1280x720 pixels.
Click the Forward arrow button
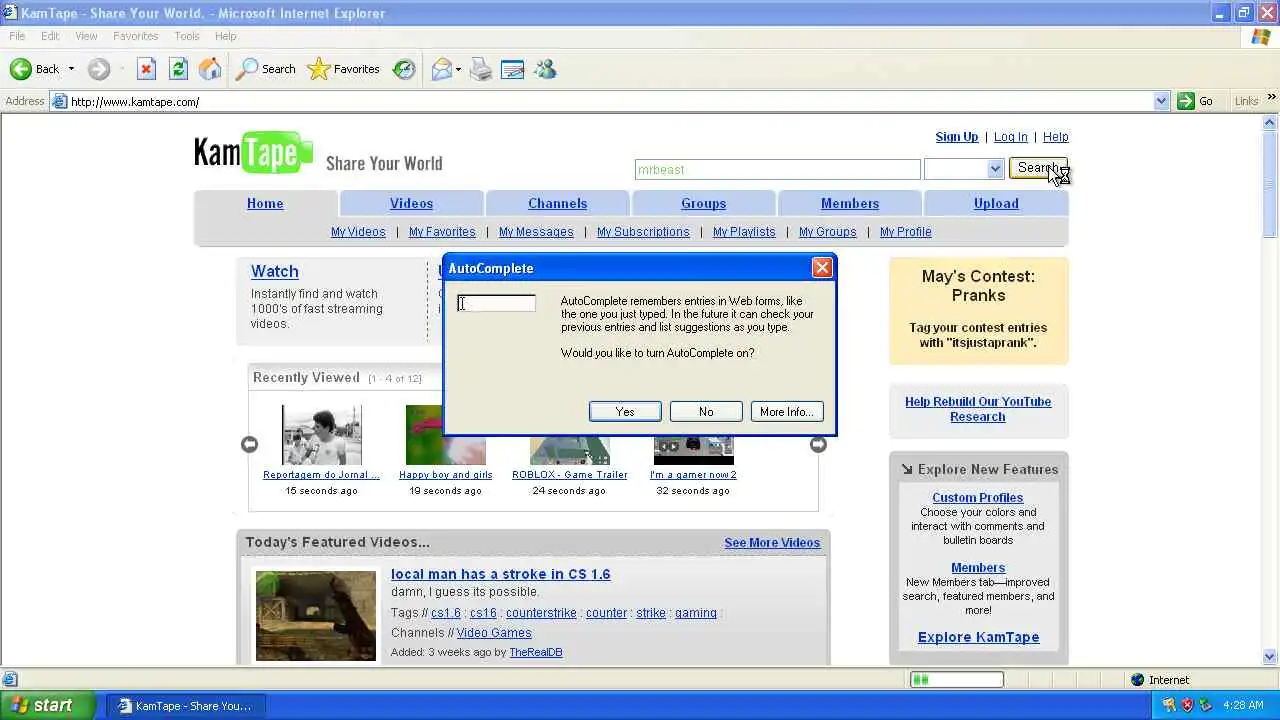(x=98, y=69)
